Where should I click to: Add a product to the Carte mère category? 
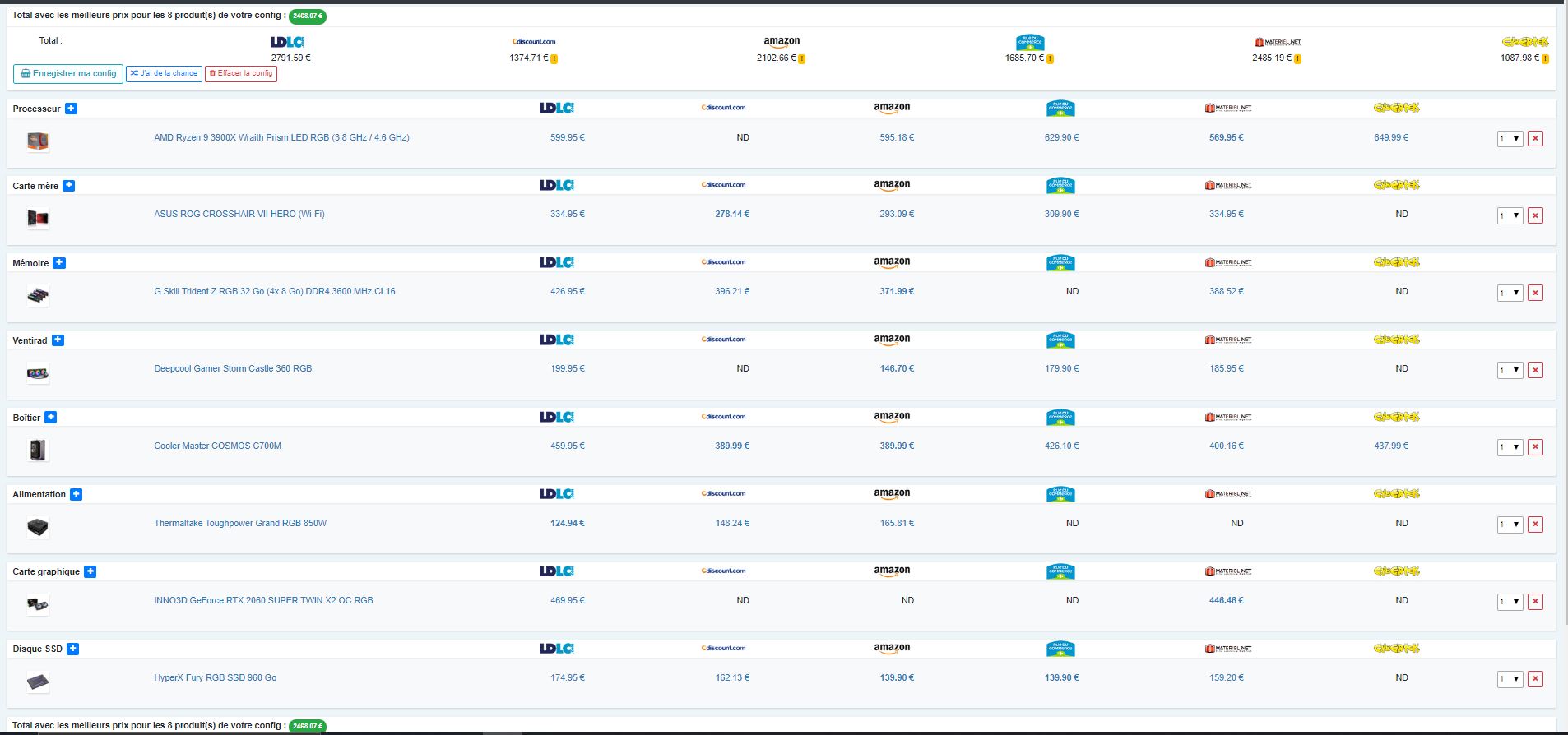(x=69, y=186)
